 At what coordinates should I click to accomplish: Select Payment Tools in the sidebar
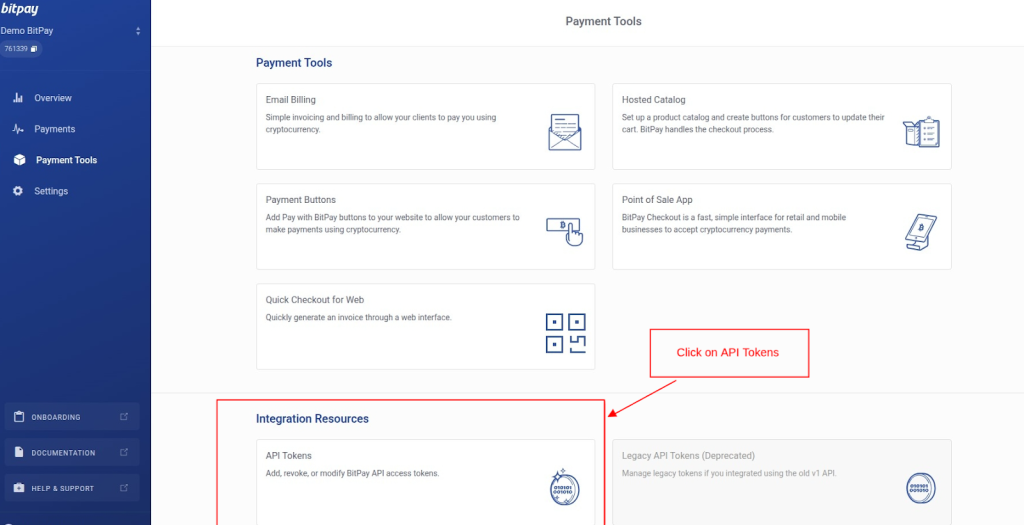tap(67, 160)
